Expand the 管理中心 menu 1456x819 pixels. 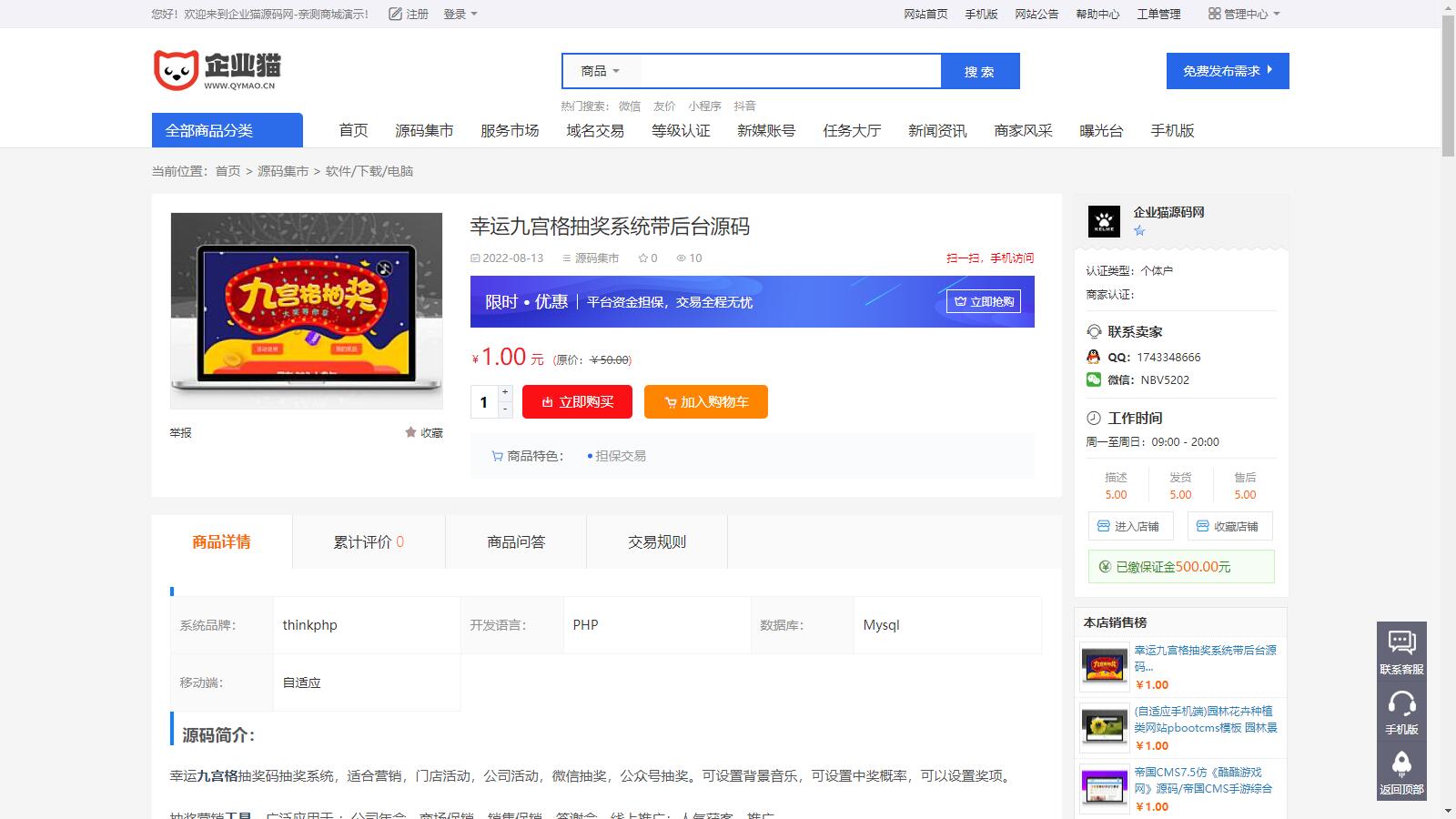[x=1244, y=14]
